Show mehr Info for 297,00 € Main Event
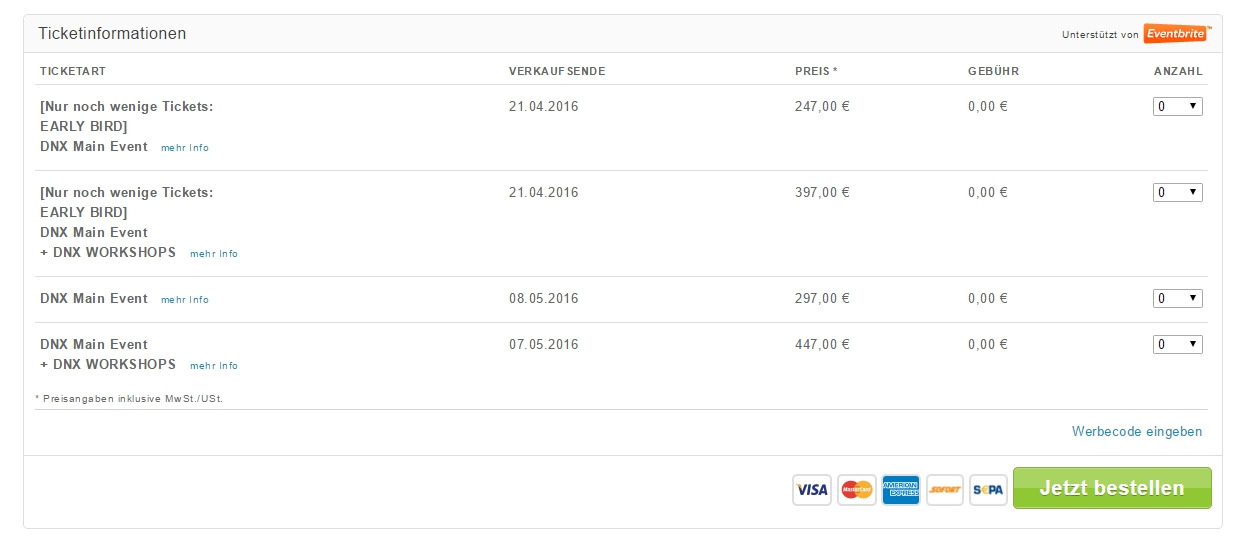 coord(185,300)
